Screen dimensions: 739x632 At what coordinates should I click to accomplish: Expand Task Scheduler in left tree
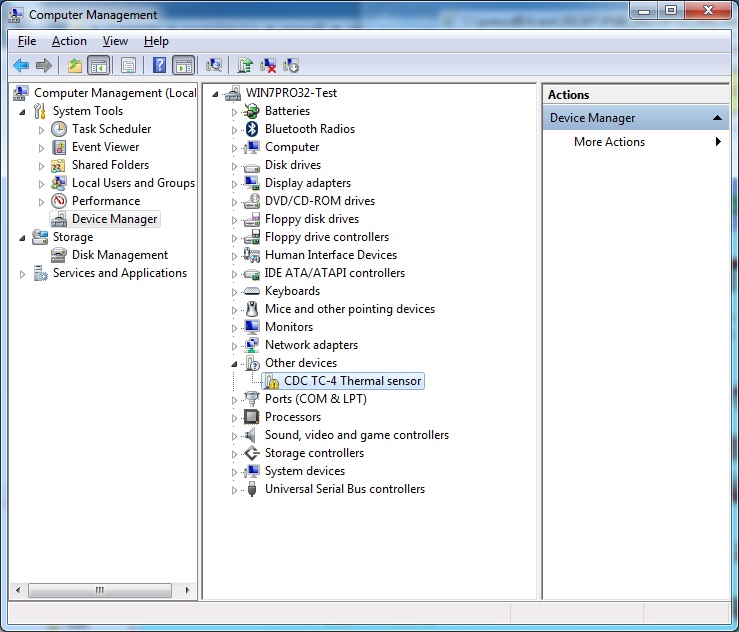[x=41, y=130]
